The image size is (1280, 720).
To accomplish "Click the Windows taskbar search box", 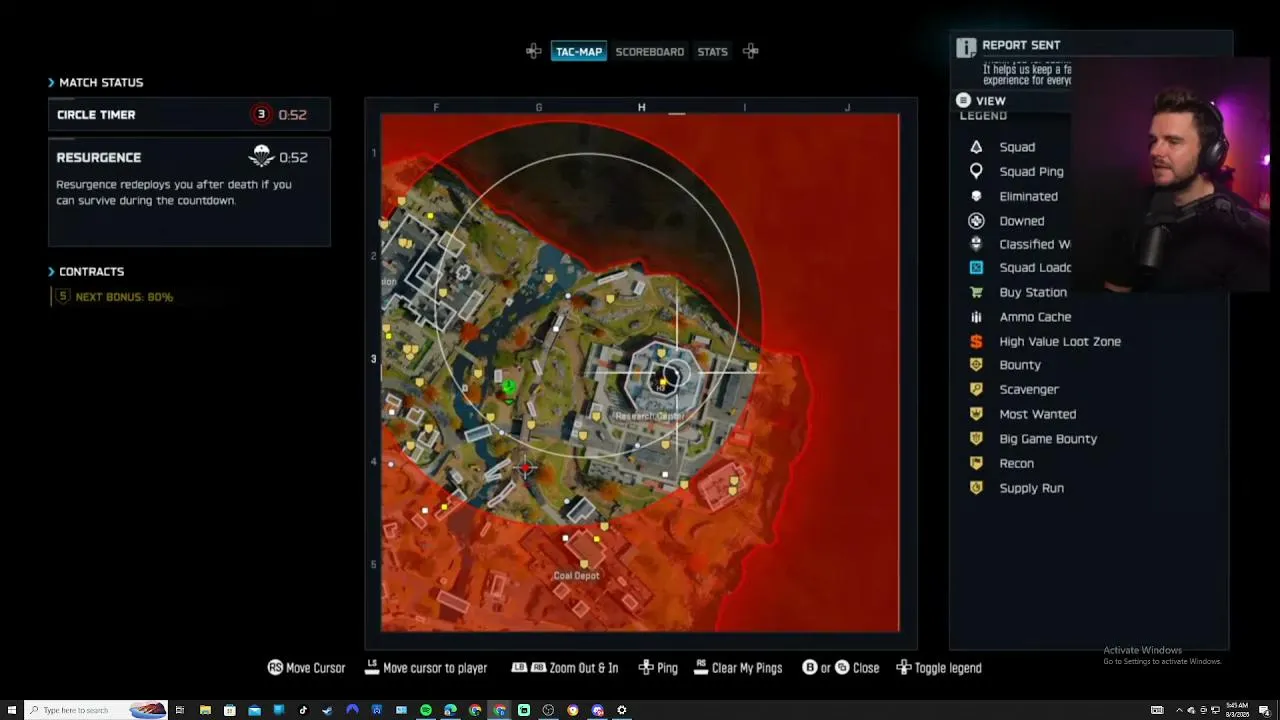I will point(96,710).
